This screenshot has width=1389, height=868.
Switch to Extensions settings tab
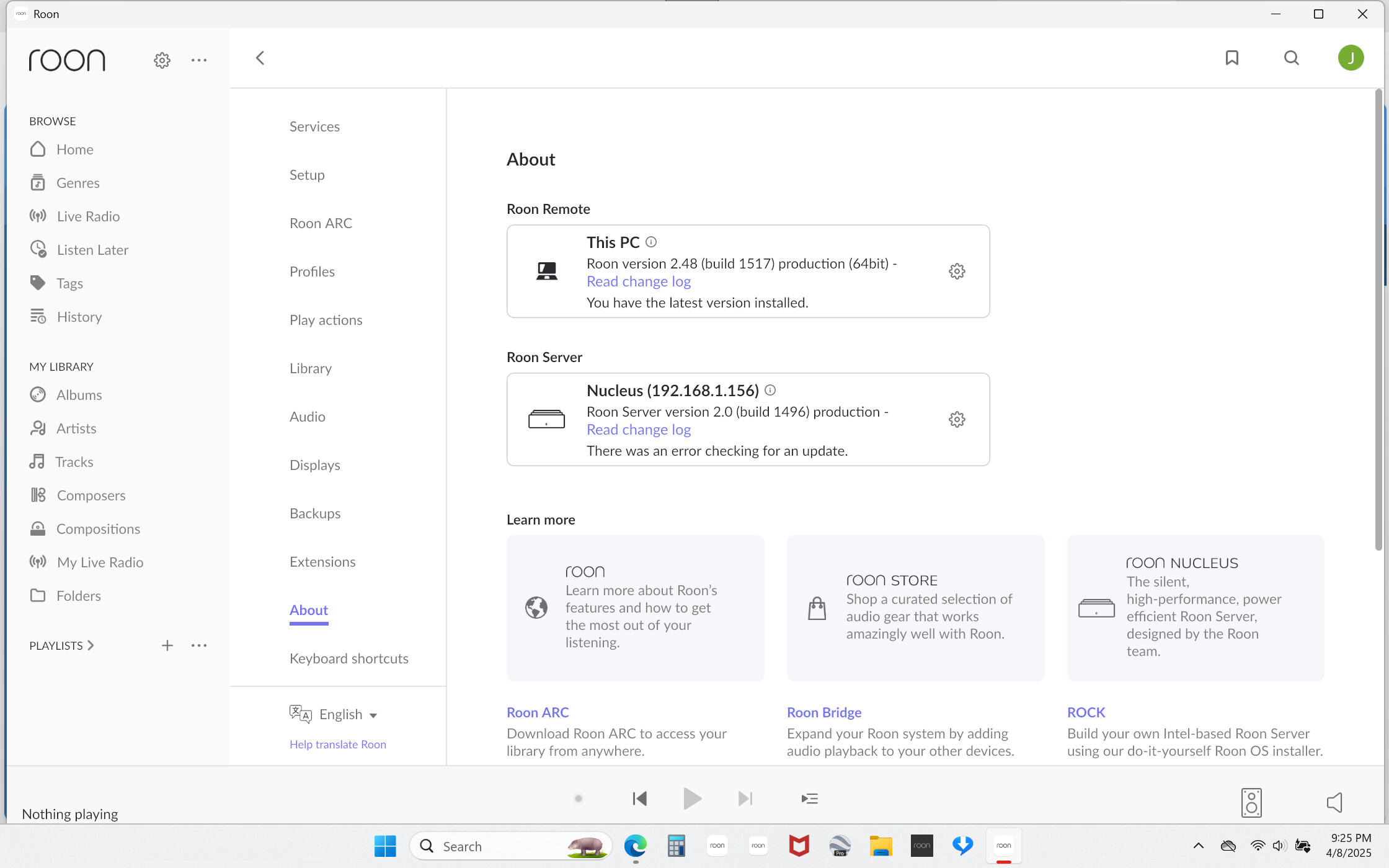pyautogui.click(x=322, y=562)
